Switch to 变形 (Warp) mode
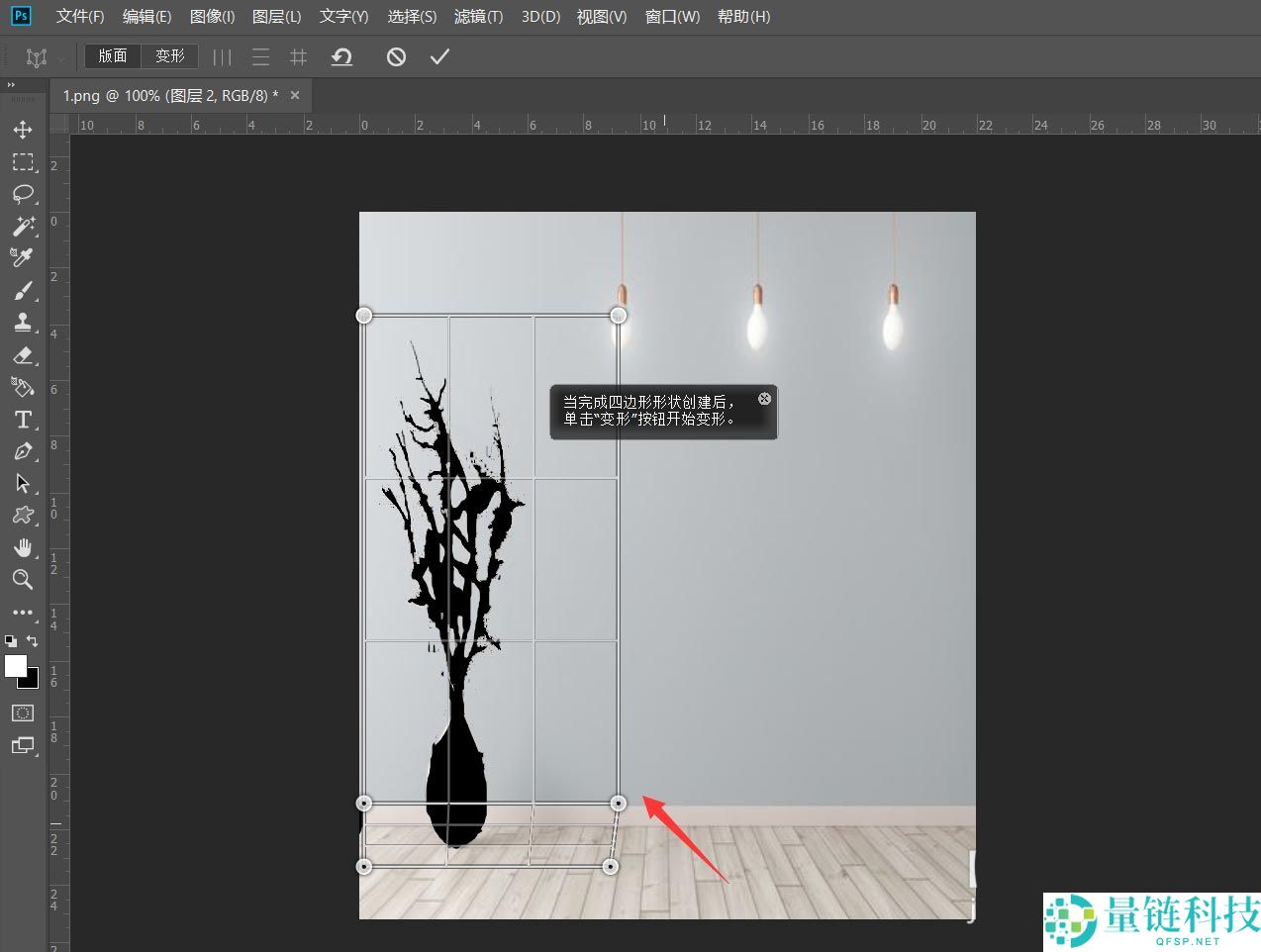This screenshot has height=952, width=1261. click(169, 56)
